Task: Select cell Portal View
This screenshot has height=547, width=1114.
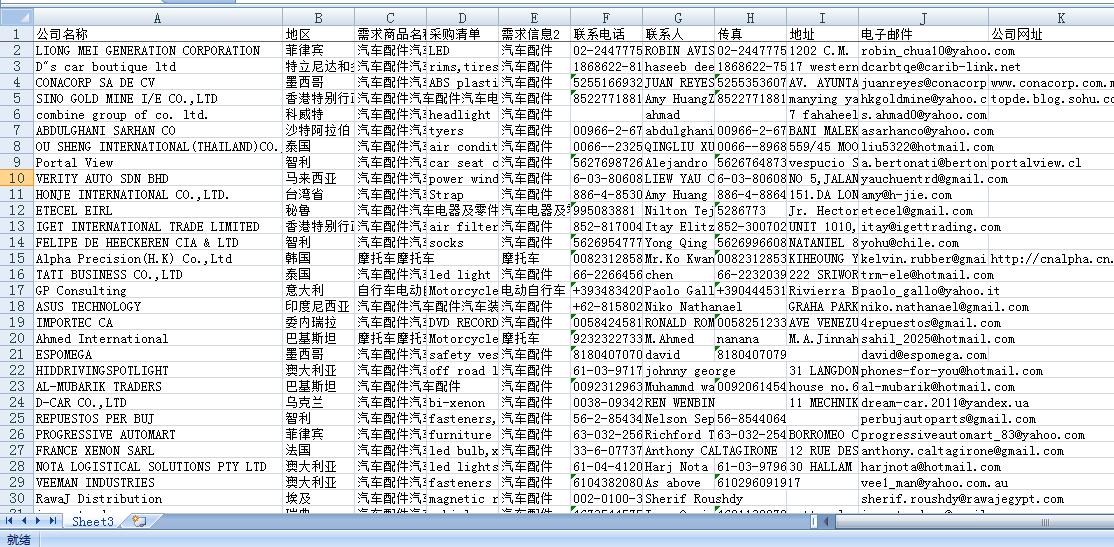Action: click(x=158, y=162)
